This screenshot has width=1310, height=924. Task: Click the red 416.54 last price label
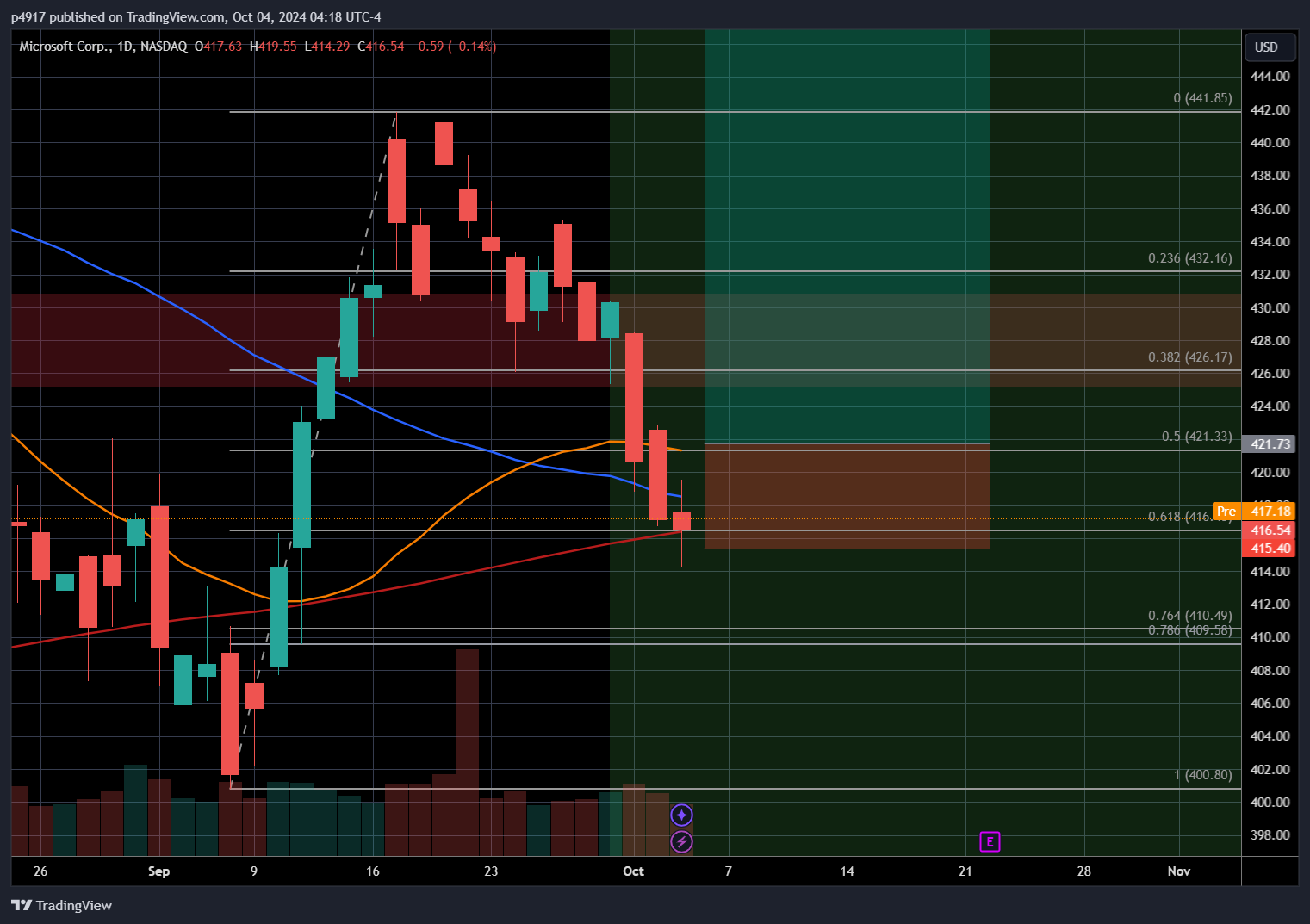click(1270, 530)
